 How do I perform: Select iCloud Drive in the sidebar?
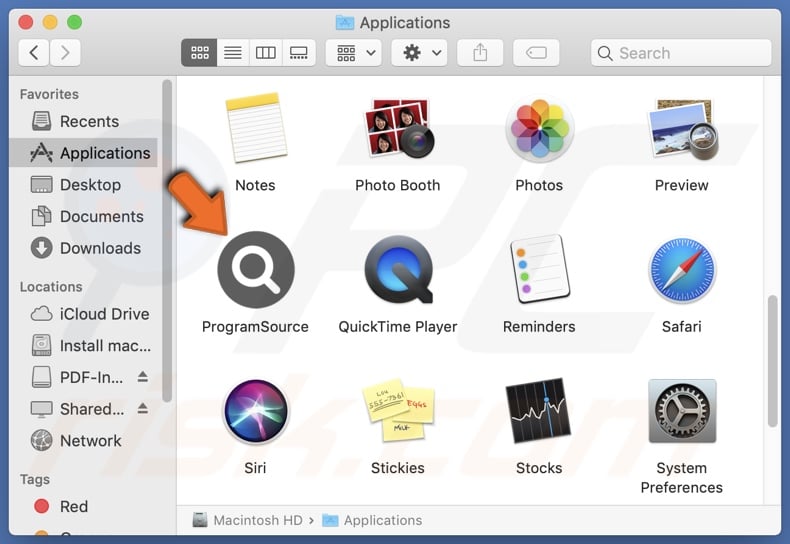click(83, 314)
